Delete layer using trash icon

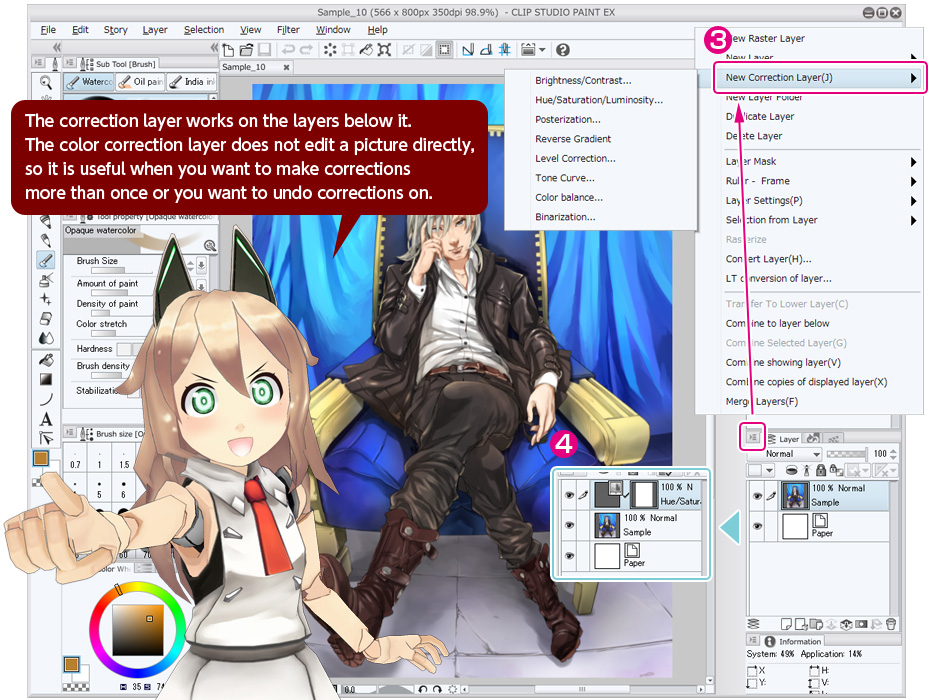coord(891,624)
